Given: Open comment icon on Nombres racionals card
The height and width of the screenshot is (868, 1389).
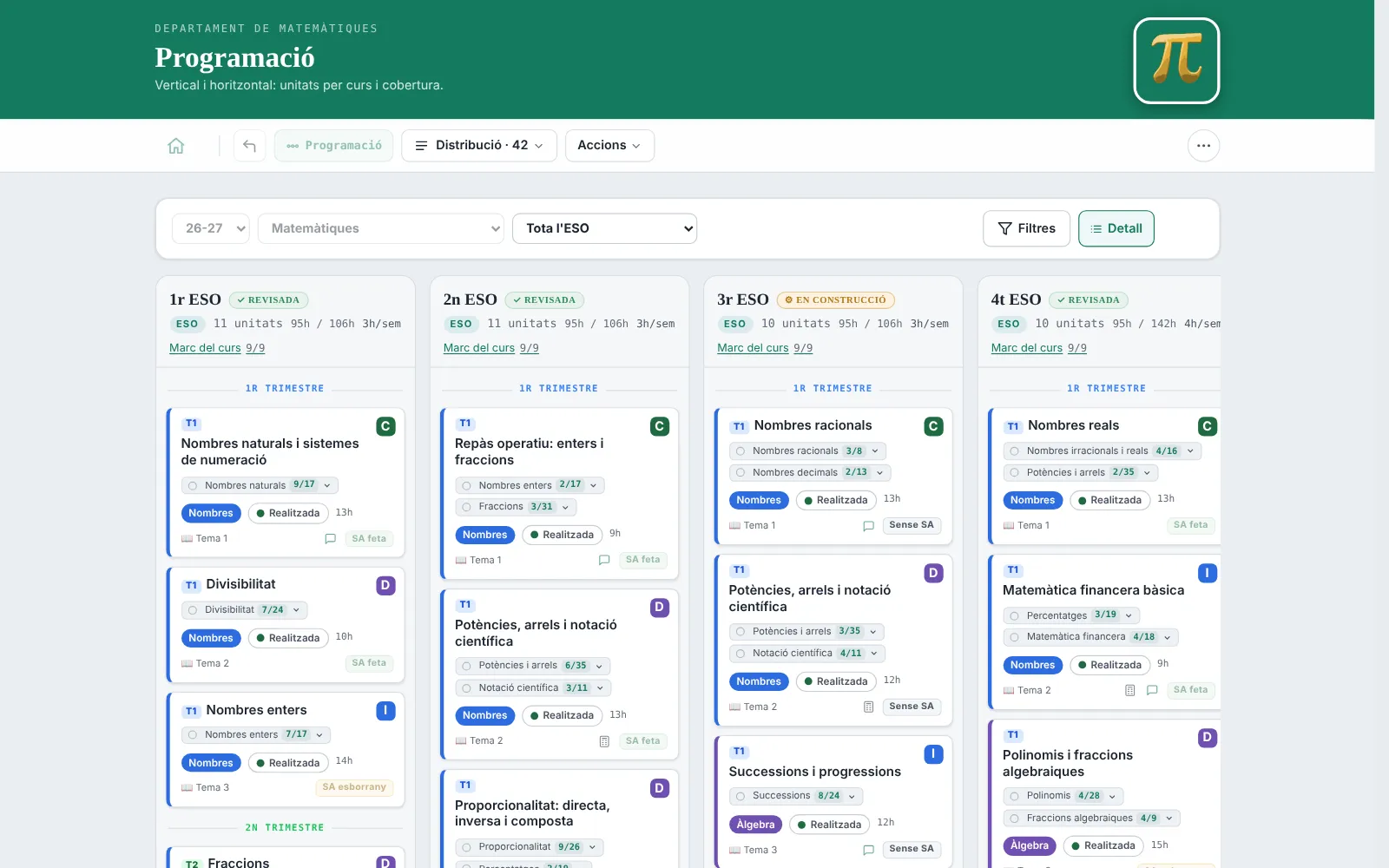Looking at the screenshot, I should click(868, 526).
